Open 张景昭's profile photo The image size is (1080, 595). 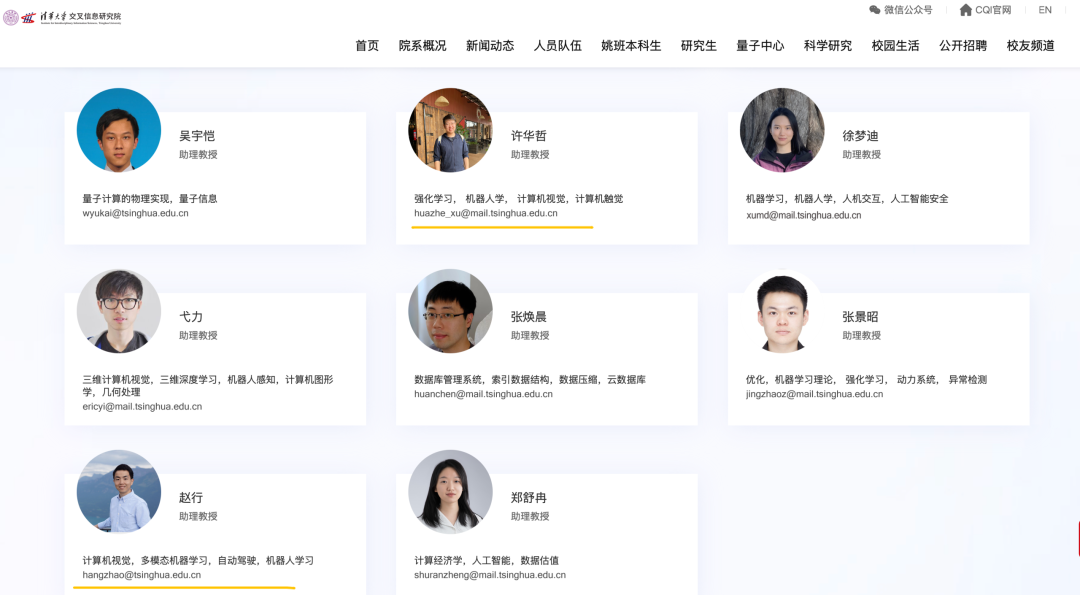pyautogui.click(x=782, y=311)
